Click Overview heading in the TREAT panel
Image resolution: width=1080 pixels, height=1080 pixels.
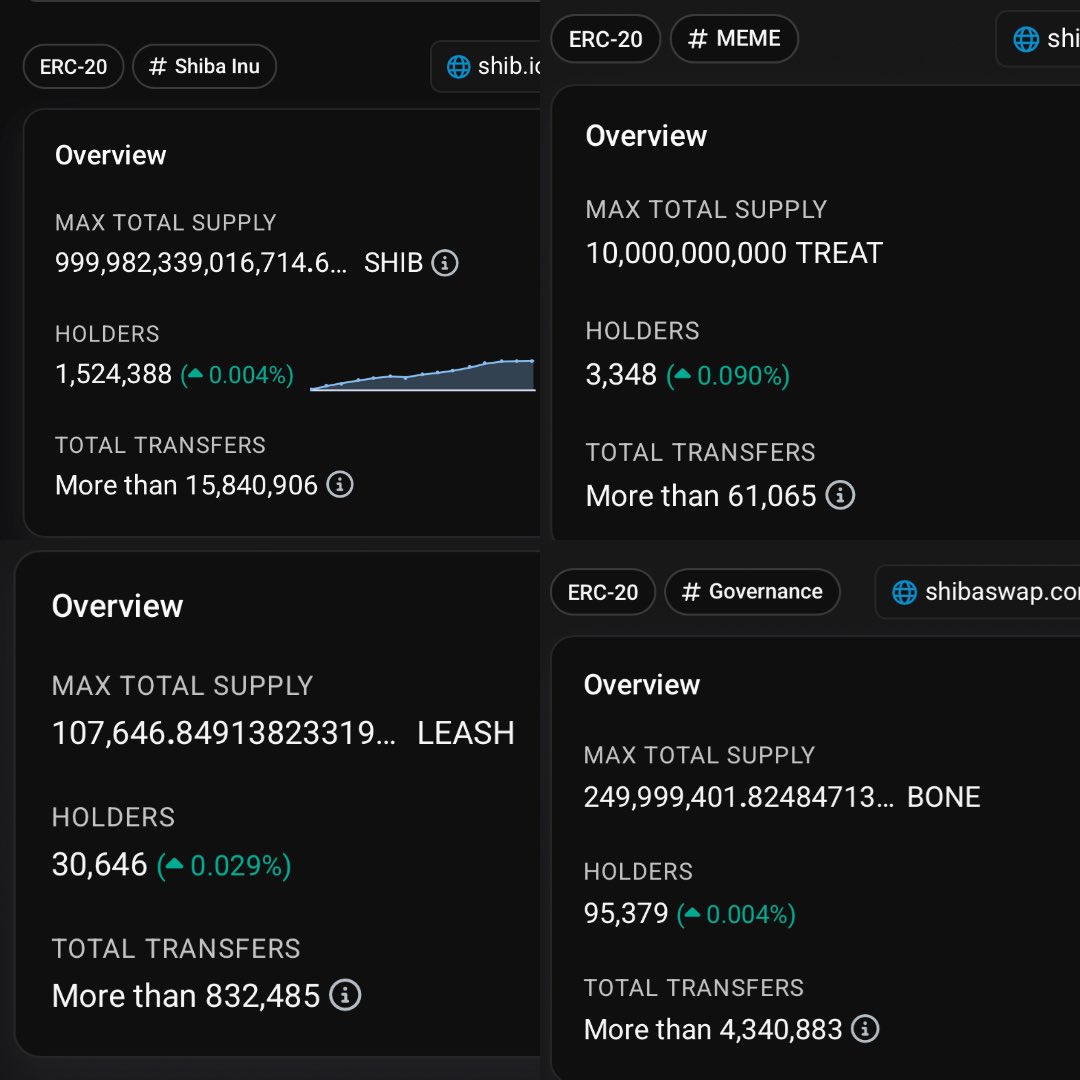pyautogui.click(x=646, y=136)
